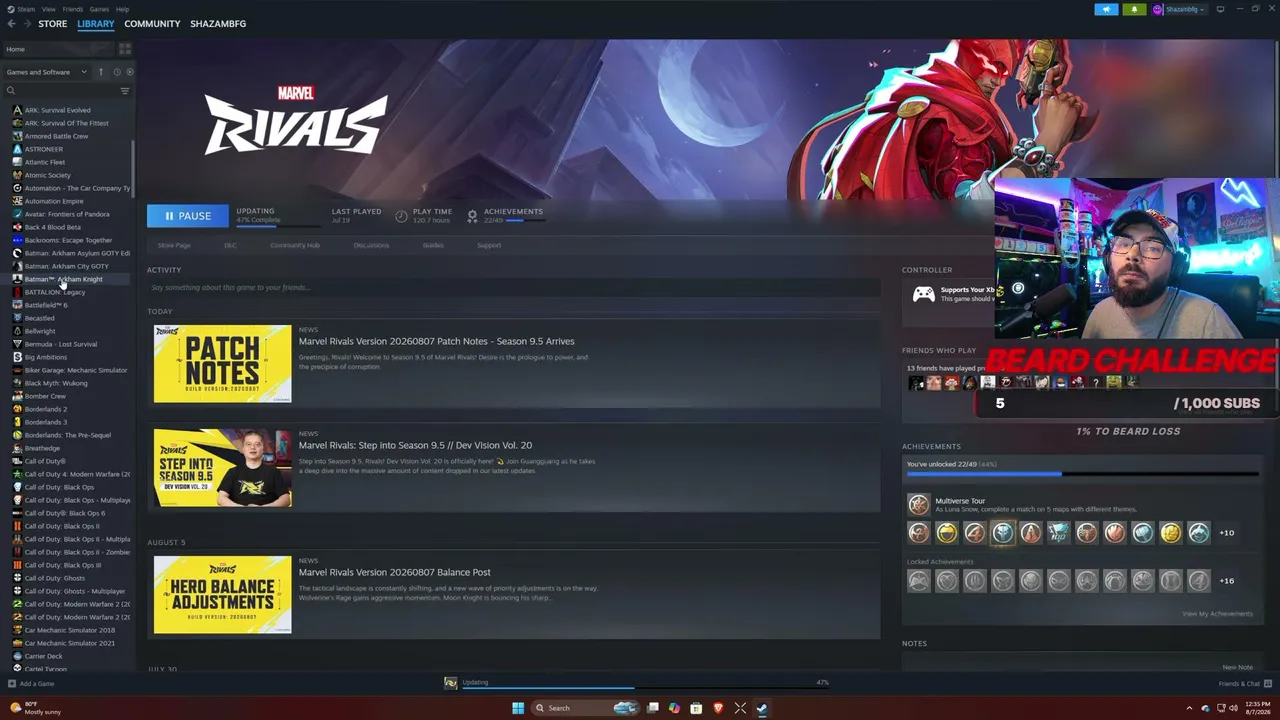The height and width of the screenshot is (720, 1280).
Task: Click the controller support icon
Action: (x=923, y=294)
